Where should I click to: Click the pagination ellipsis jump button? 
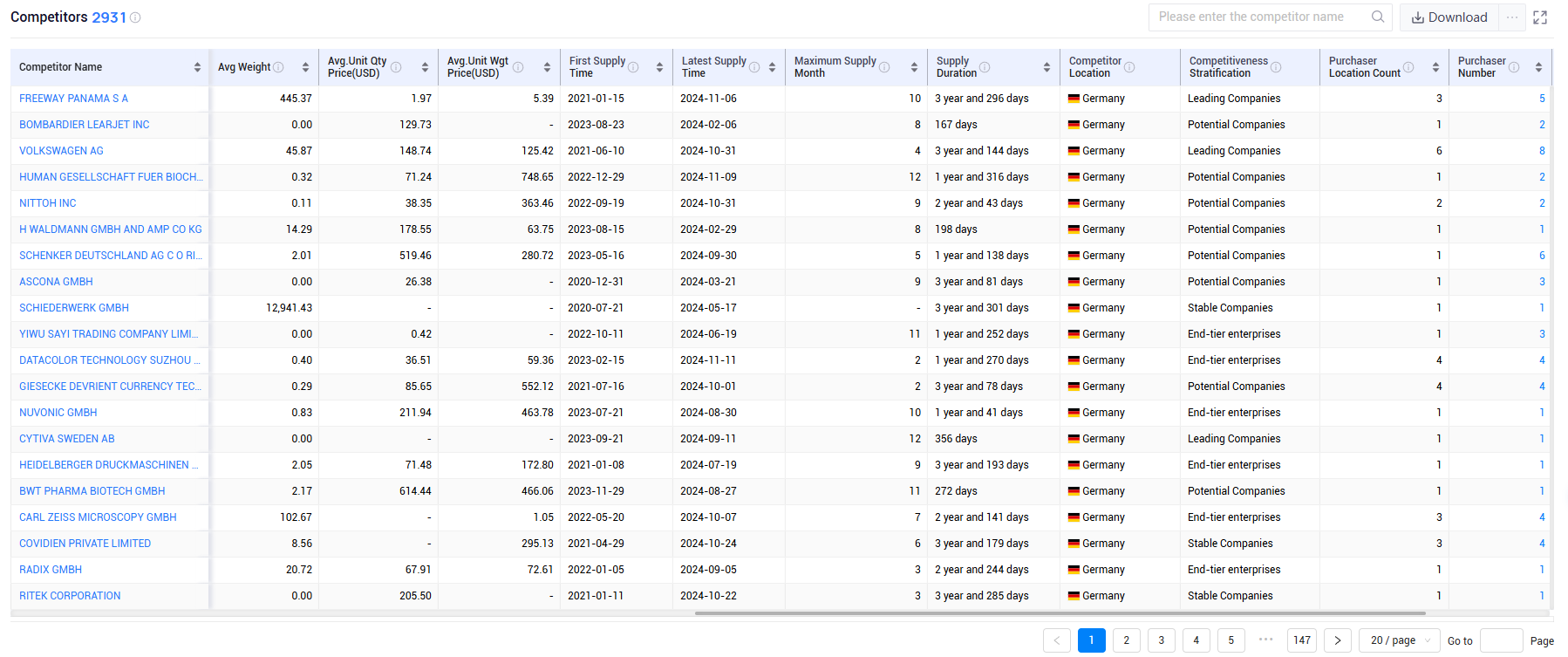1266,640
